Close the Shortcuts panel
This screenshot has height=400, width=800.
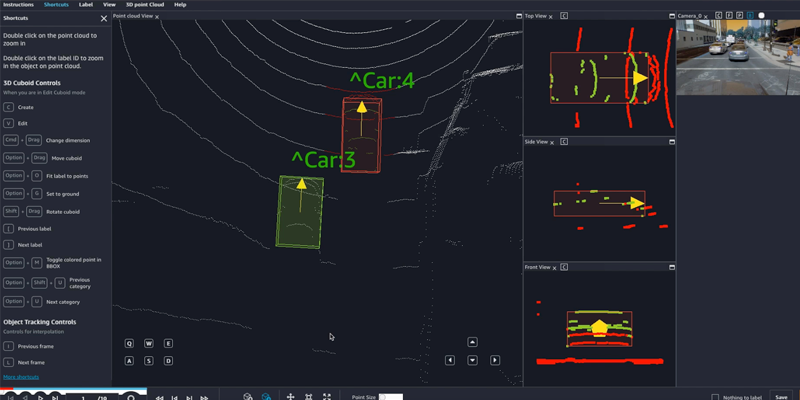click(x=104, y=18)
